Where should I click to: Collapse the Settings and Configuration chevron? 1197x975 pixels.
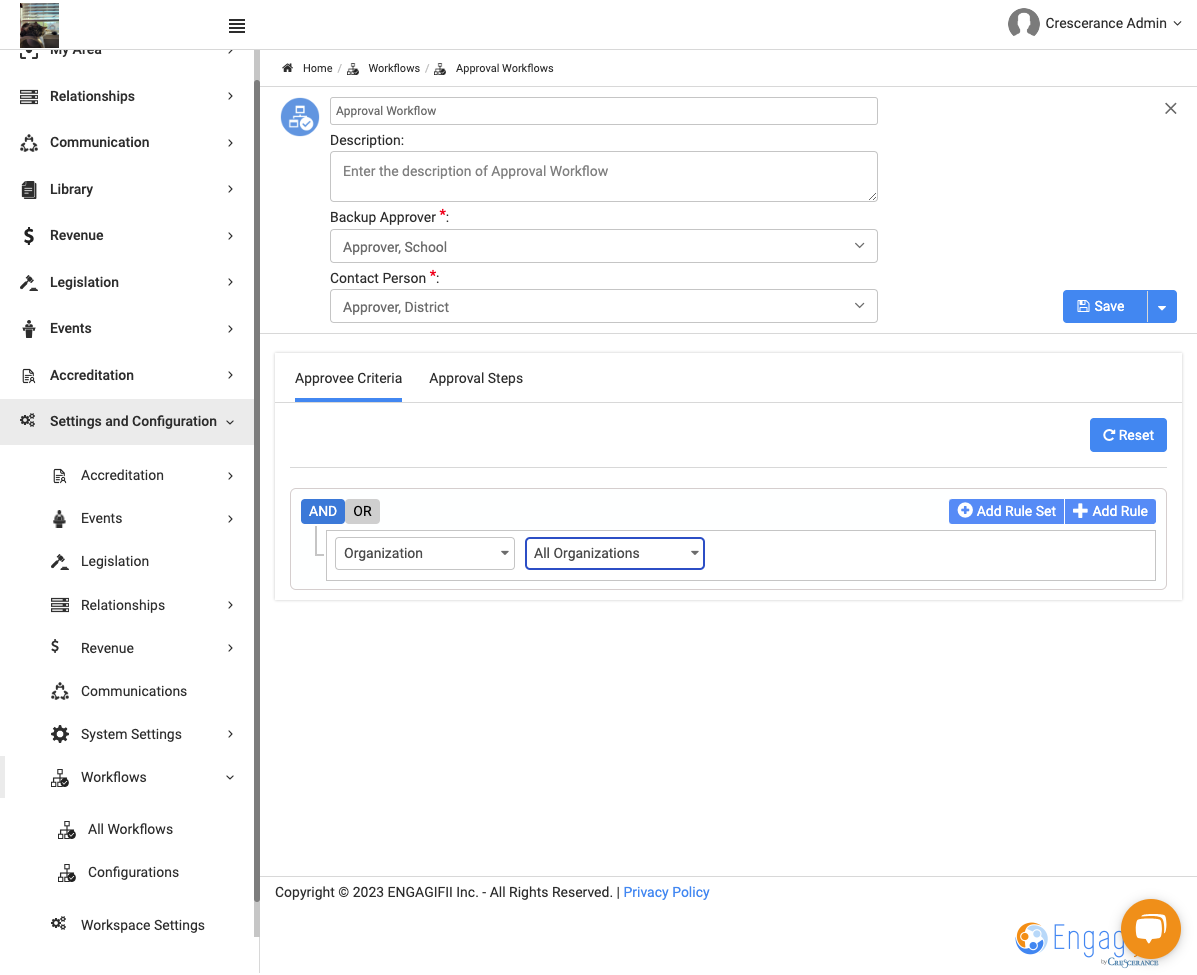pos(230,422)
